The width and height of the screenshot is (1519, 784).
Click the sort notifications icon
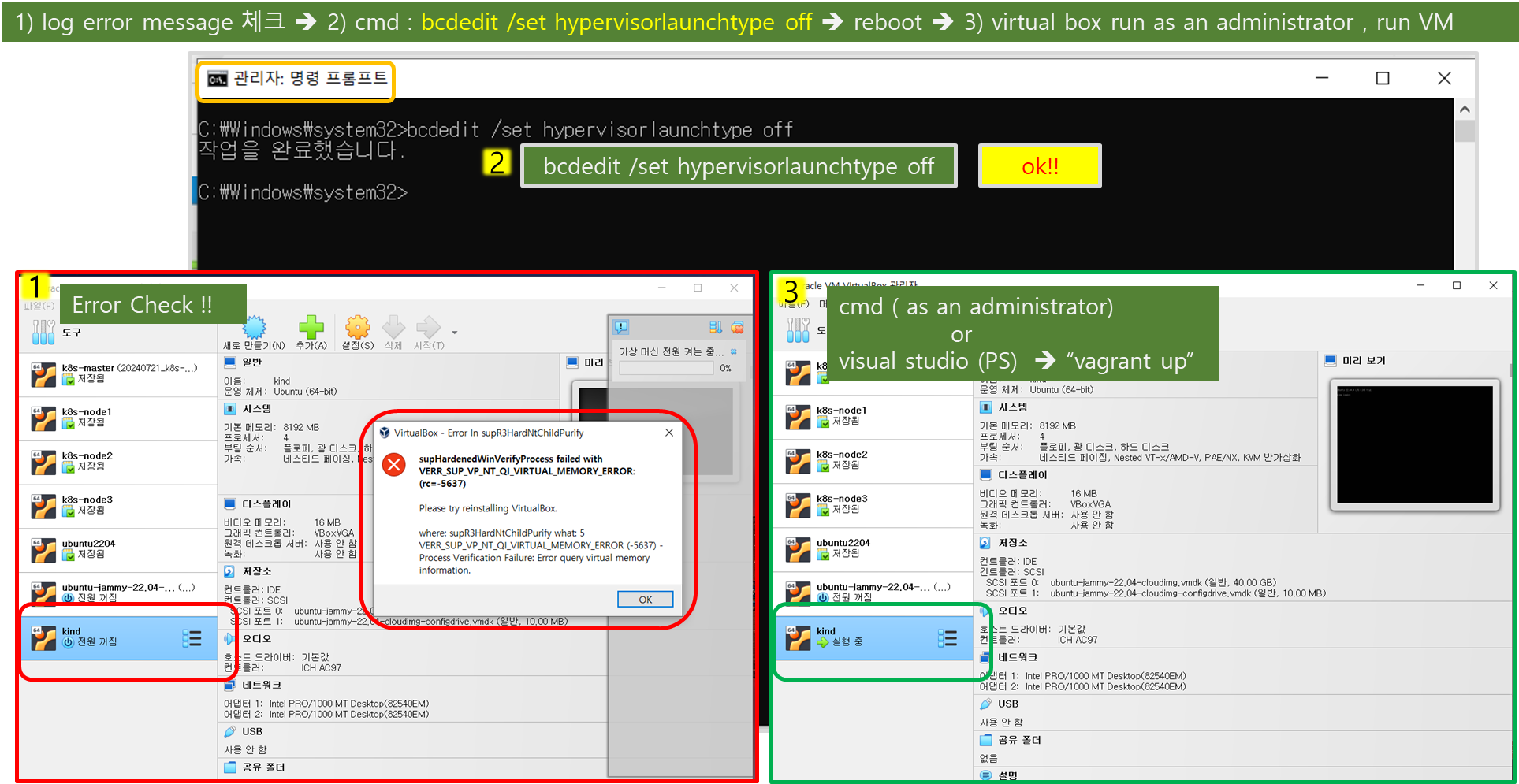coord(715,327)
